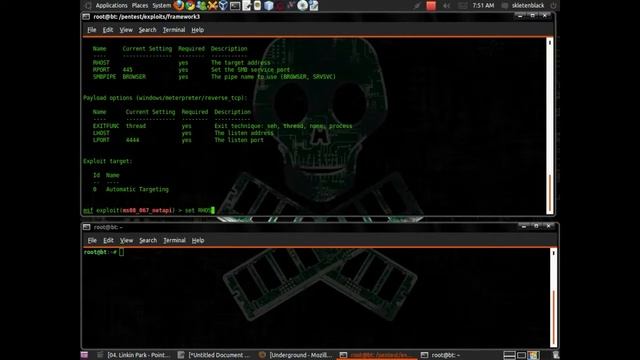Open the System menu

[x=162, y=5]
